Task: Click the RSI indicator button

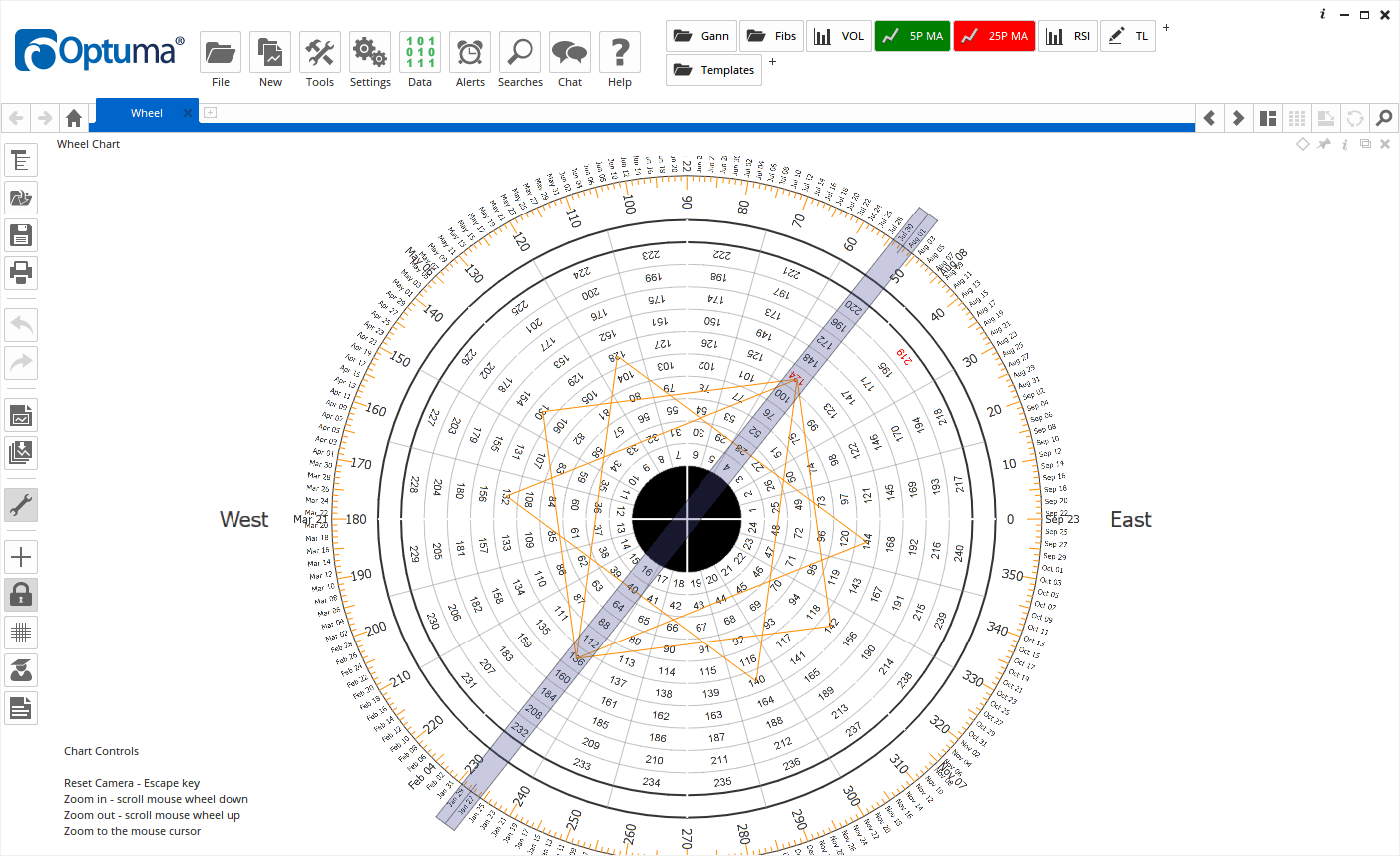Action: pyautogui.click(x=1068, y=35)
